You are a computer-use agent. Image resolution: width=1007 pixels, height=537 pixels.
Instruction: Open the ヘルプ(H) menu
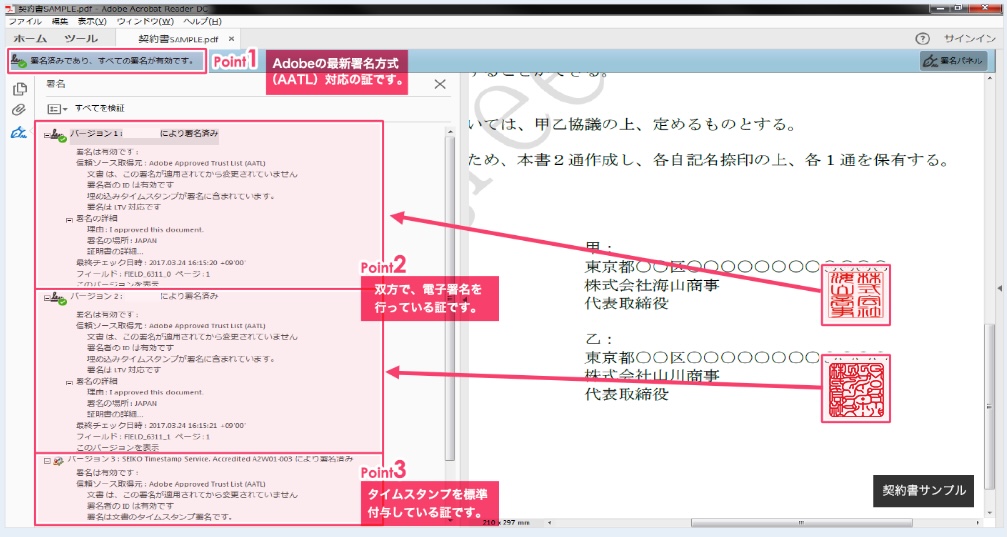click(202, 21)
